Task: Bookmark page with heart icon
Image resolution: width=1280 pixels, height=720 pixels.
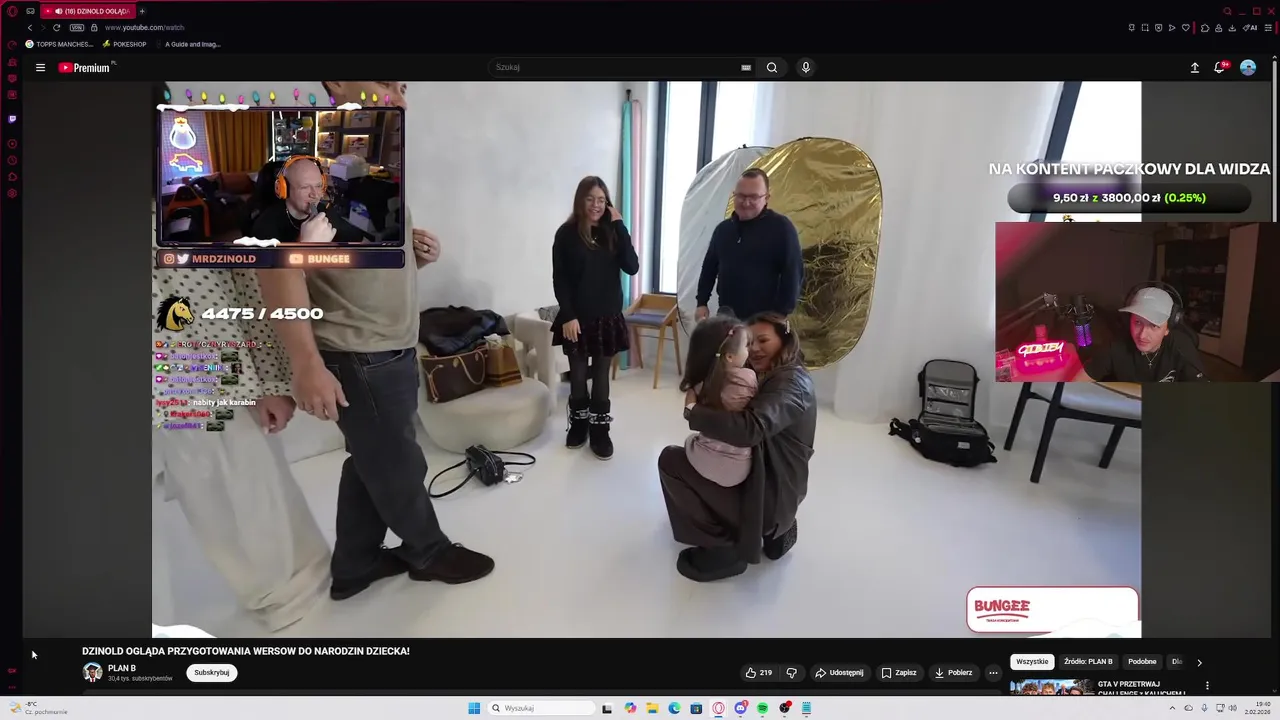Action: coord(1186,27)
